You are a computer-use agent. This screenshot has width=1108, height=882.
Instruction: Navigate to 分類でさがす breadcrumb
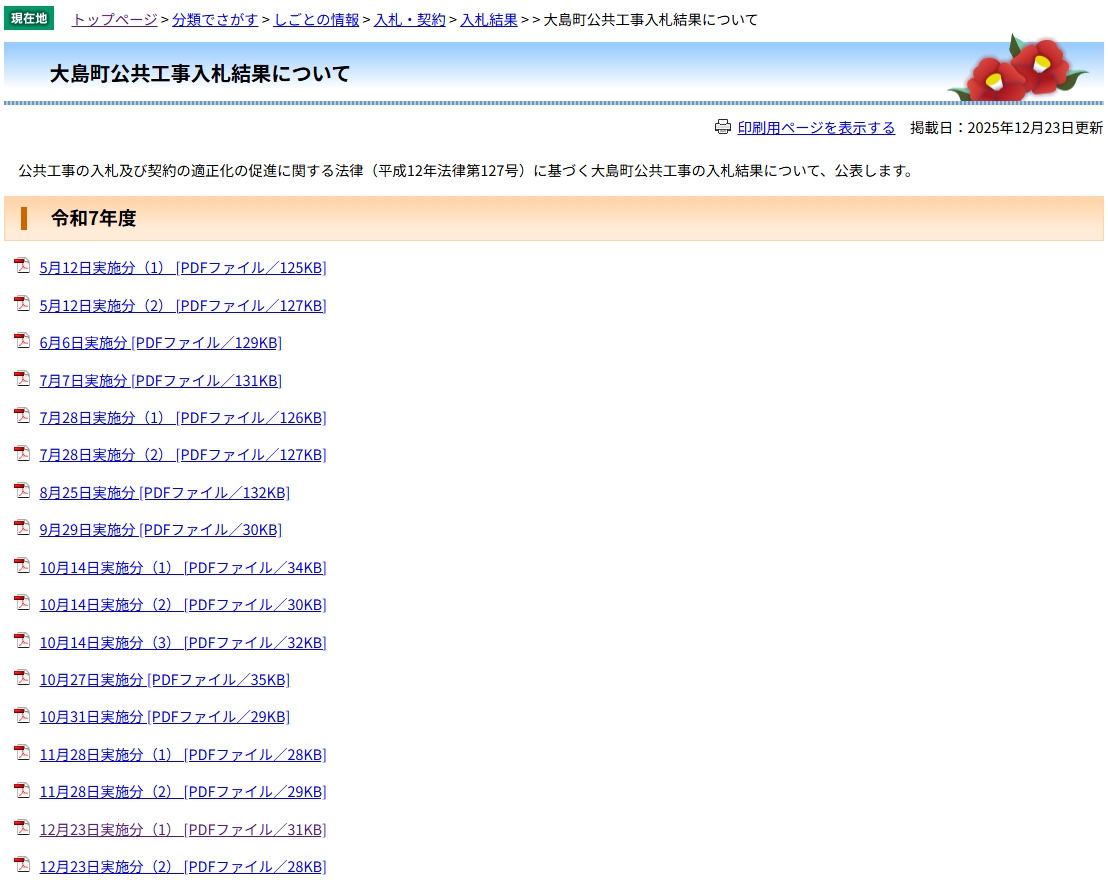[x=215, y=20]
